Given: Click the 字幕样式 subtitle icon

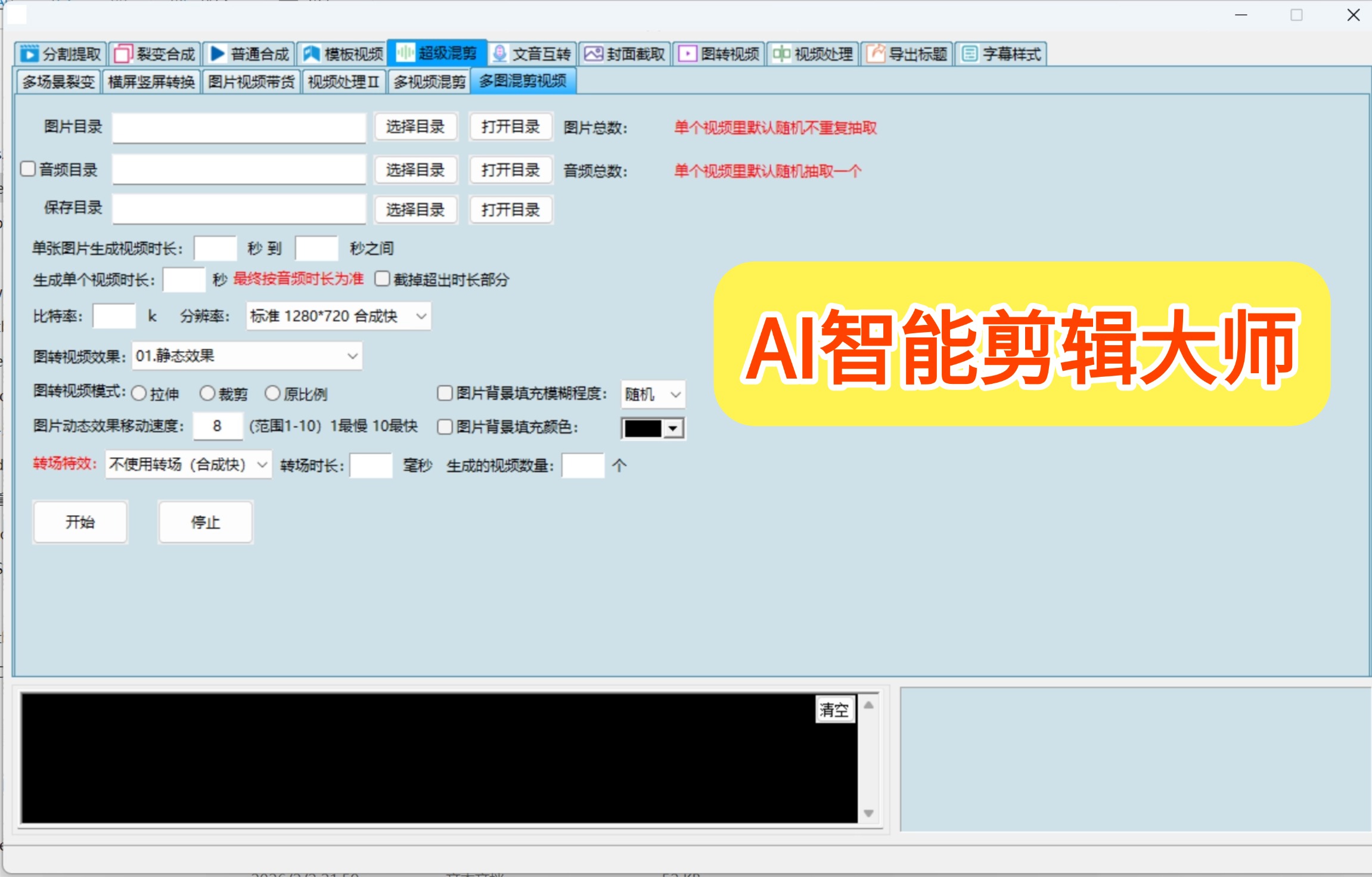Looking at the screenshot, I should (x=969, y=53).
